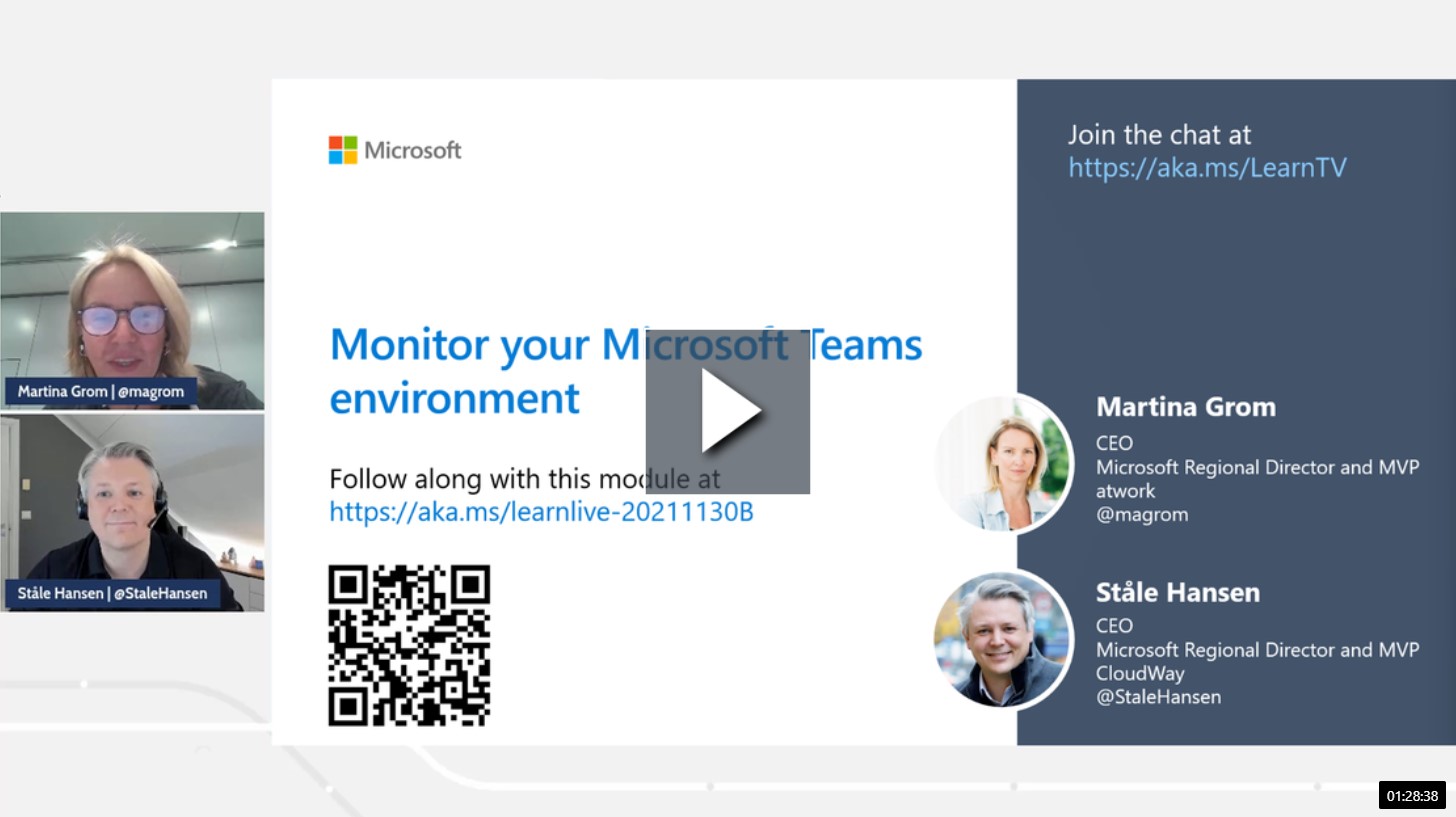Screen dimensions: 1456x817
Task: Click the 'Join the chat at' text
Action: coord(1159,135)
